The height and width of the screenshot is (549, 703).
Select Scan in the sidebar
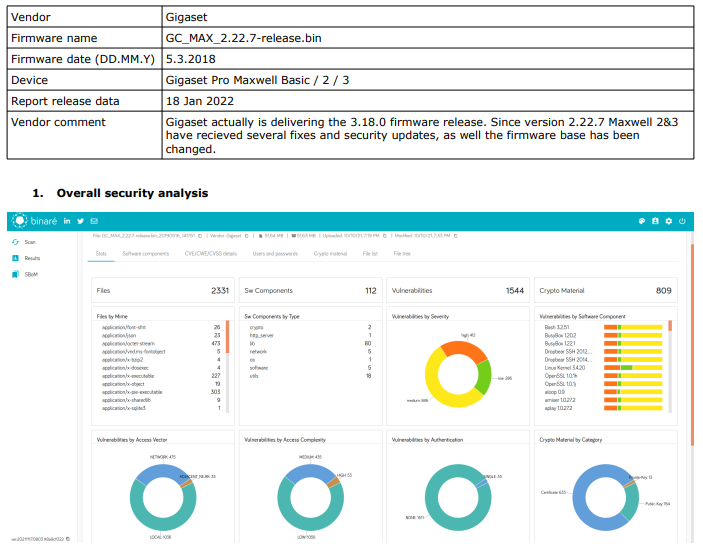30,242
